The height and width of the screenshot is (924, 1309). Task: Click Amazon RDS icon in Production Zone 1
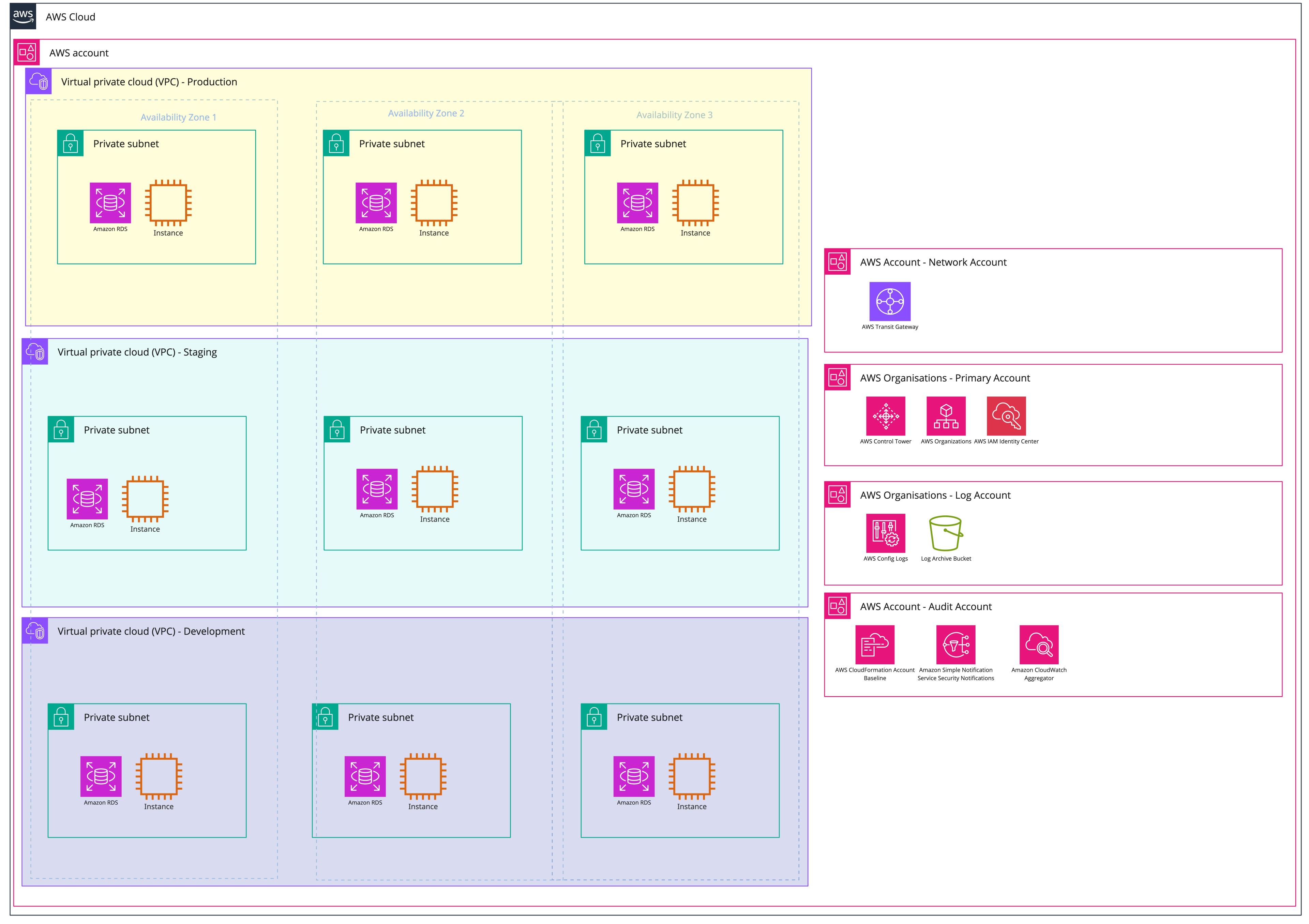pos(110,203)
